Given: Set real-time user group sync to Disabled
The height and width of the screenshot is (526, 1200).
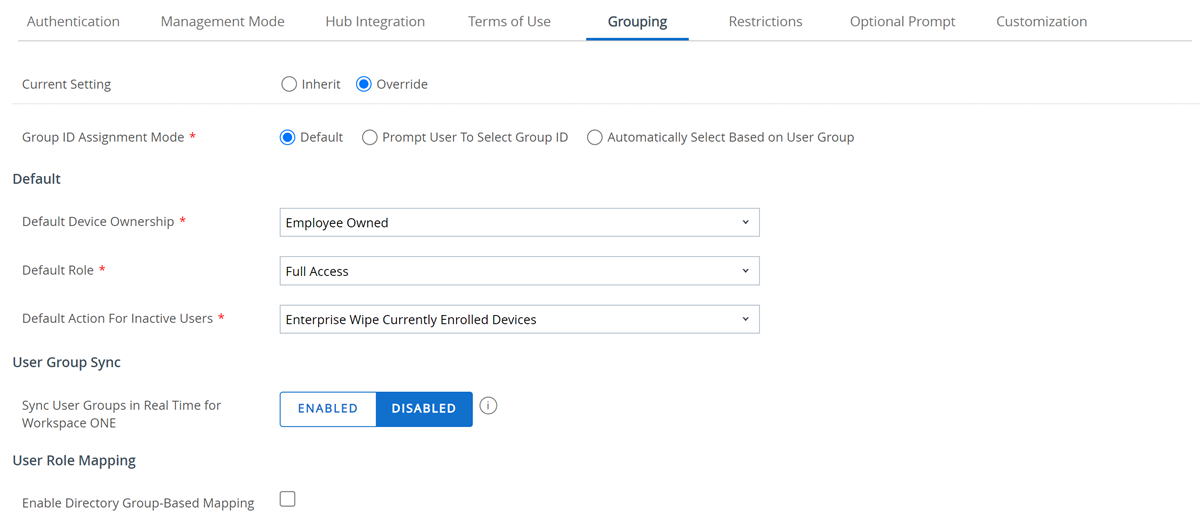Looking at the screenshot, I should point(424,408).
